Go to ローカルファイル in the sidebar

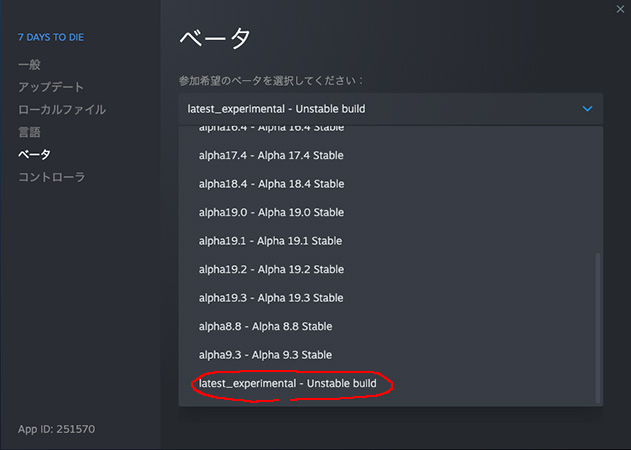(61, 109)
